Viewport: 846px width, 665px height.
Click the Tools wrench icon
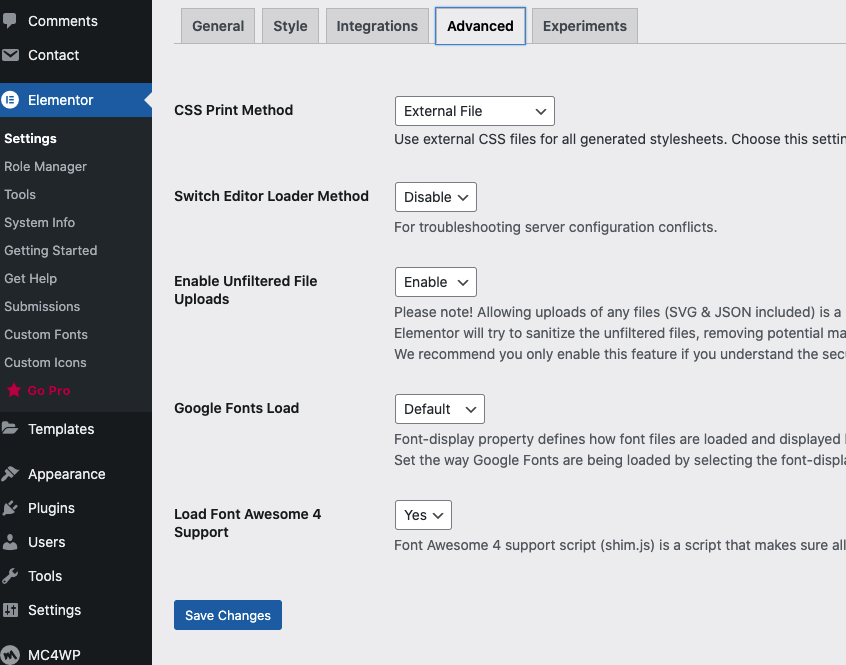pyautogui.click(x=10, y=576)
